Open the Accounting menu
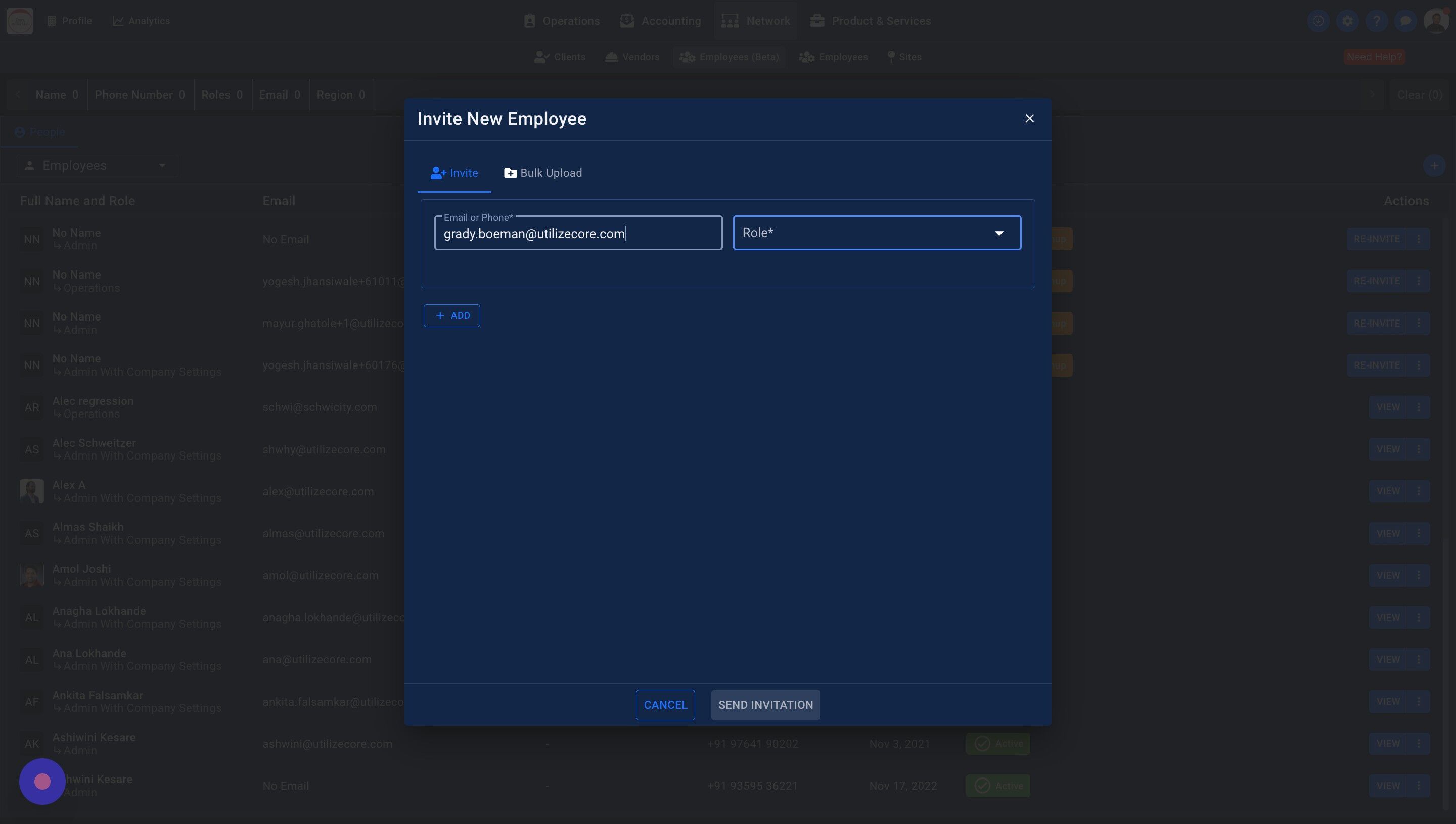Viewport: 1456px width, 824px height. pos(660,21)
